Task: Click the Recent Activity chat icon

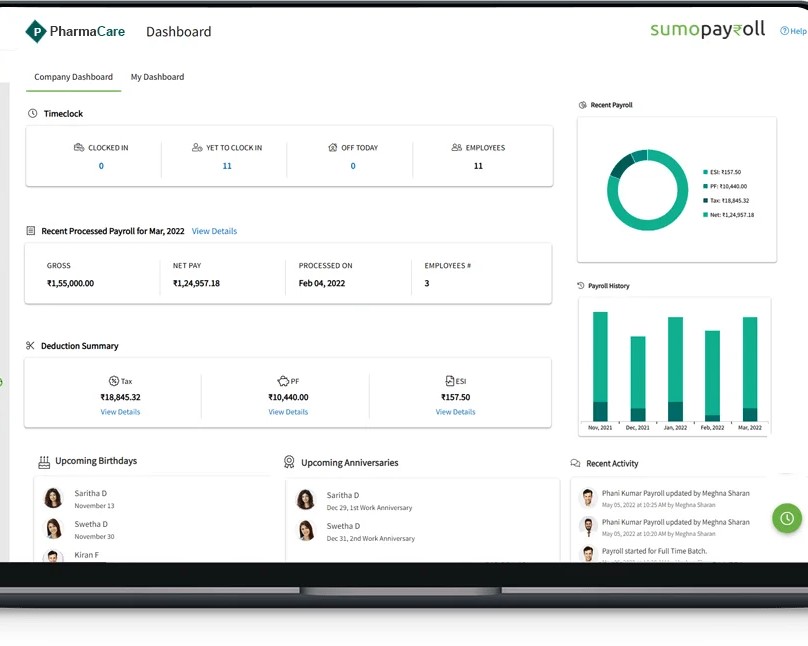Action: tap(575, 464)
